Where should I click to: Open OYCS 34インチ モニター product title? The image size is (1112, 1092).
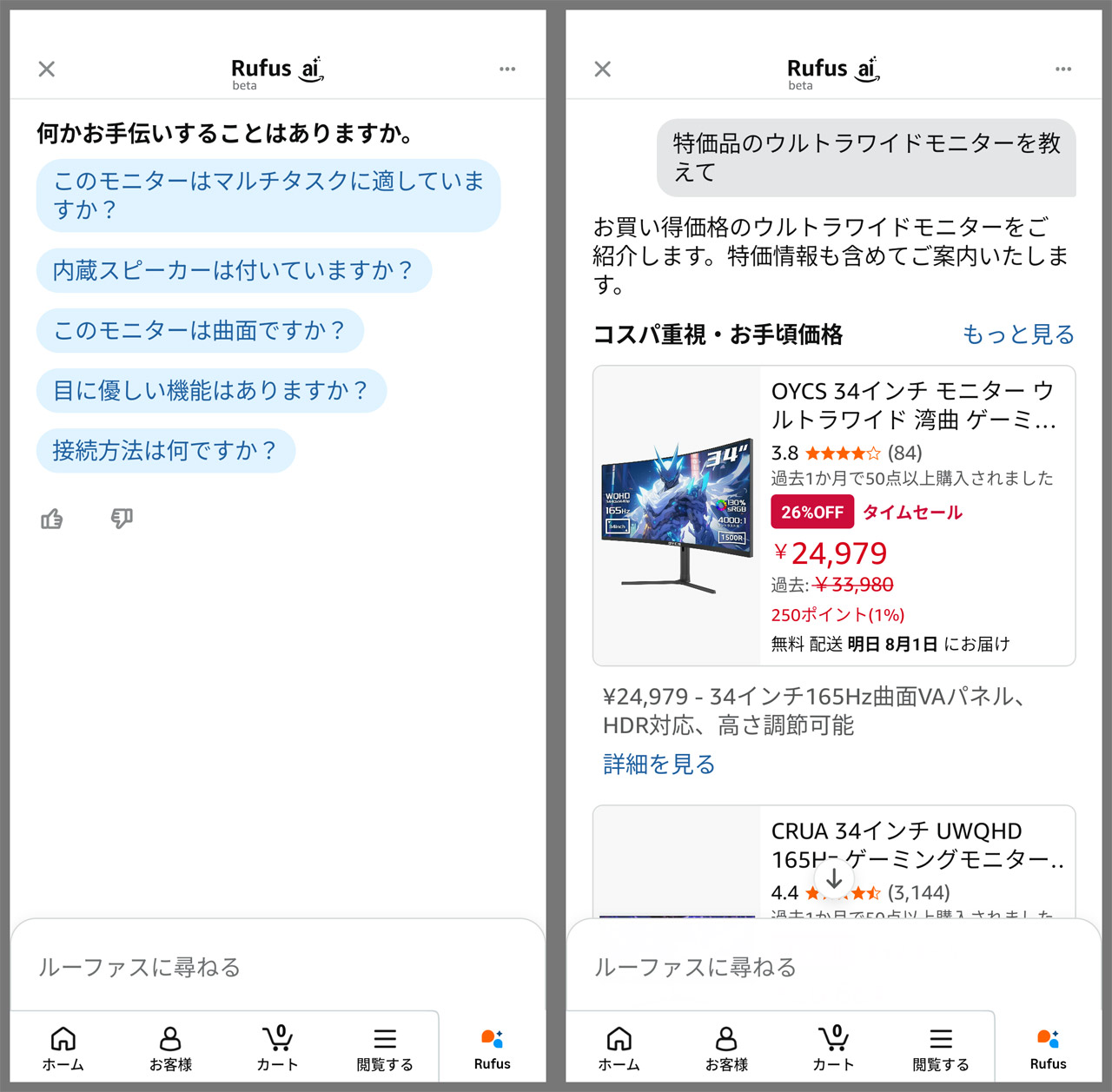[x=914, y=405]
